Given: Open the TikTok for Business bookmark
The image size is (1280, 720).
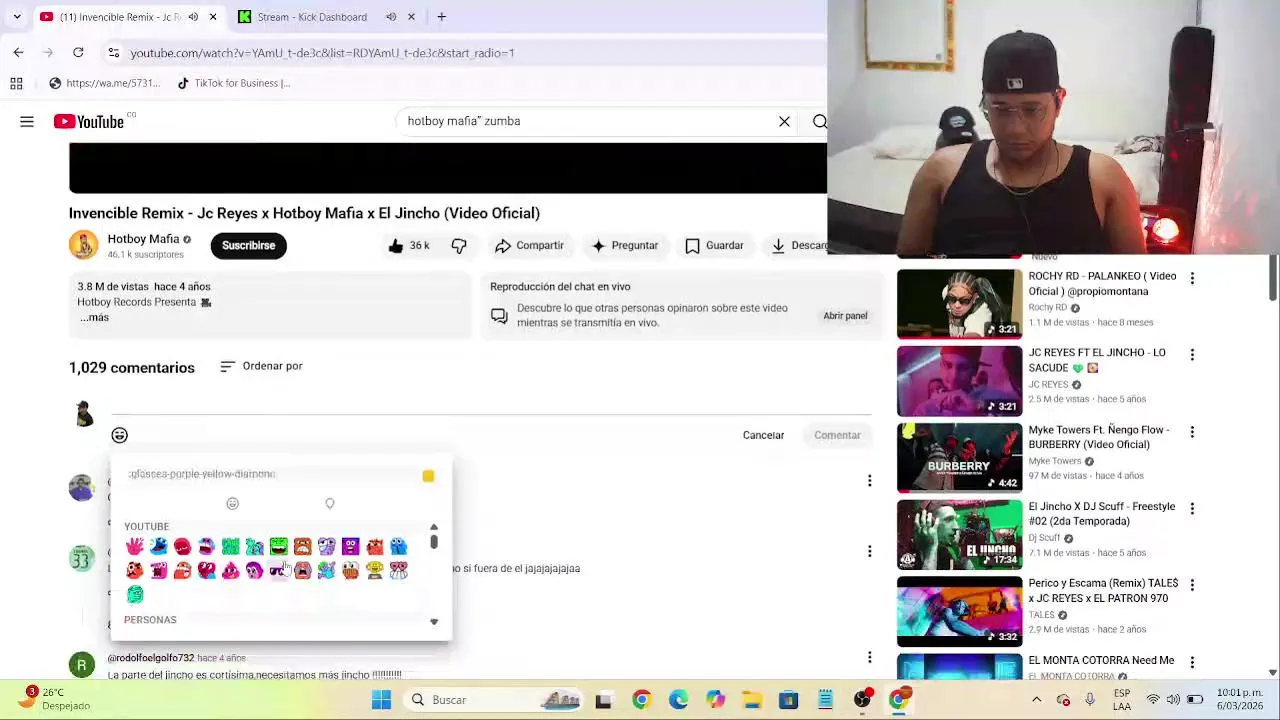Looking at the screenshot, I should tap(234, 84).
